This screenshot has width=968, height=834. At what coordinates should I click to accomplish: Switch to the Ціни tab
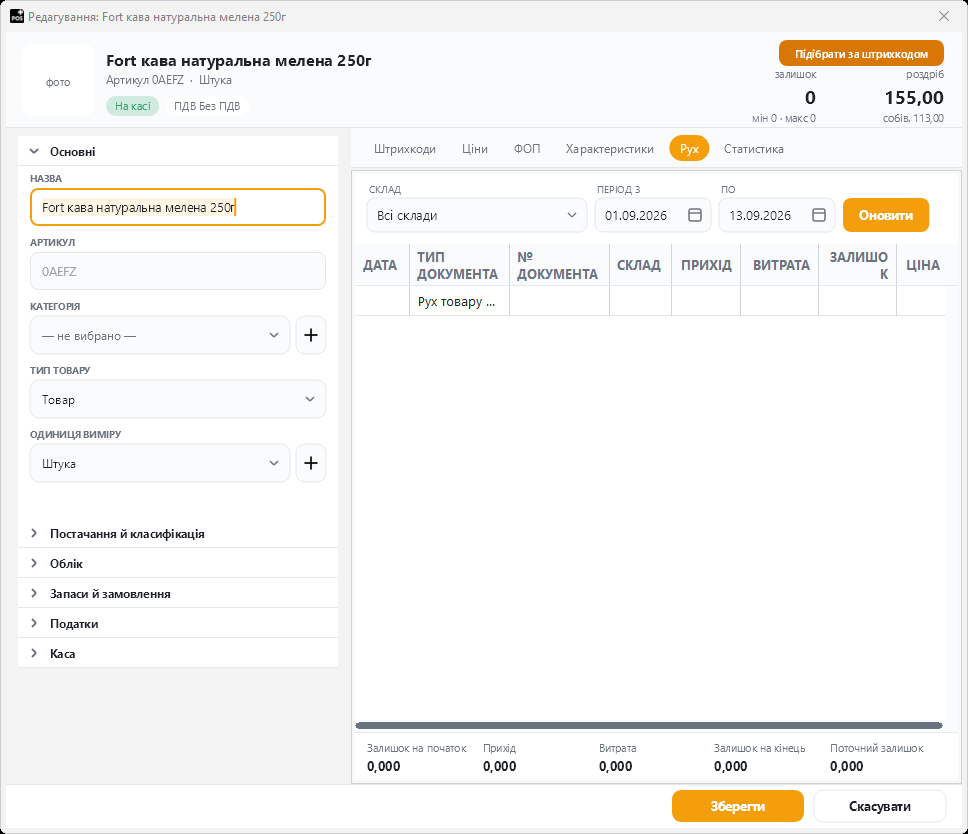coord(475,149)
